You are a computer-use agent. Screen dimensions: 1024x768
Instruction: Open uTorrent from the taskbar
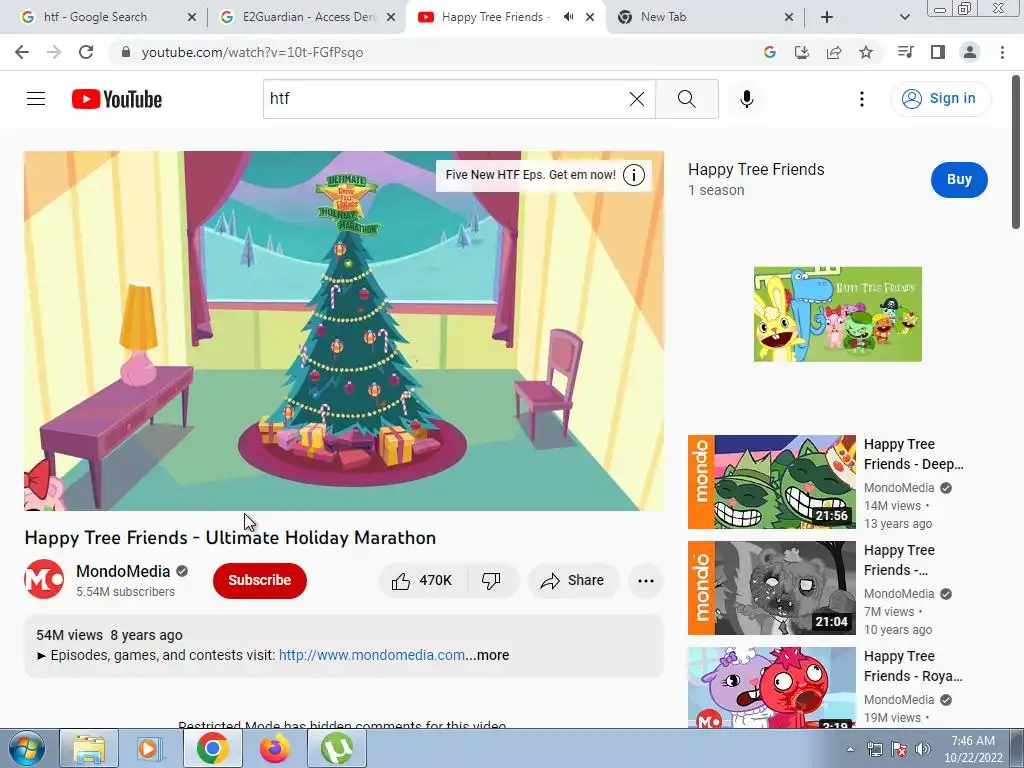pyautogui.click(x=337, y=748)
